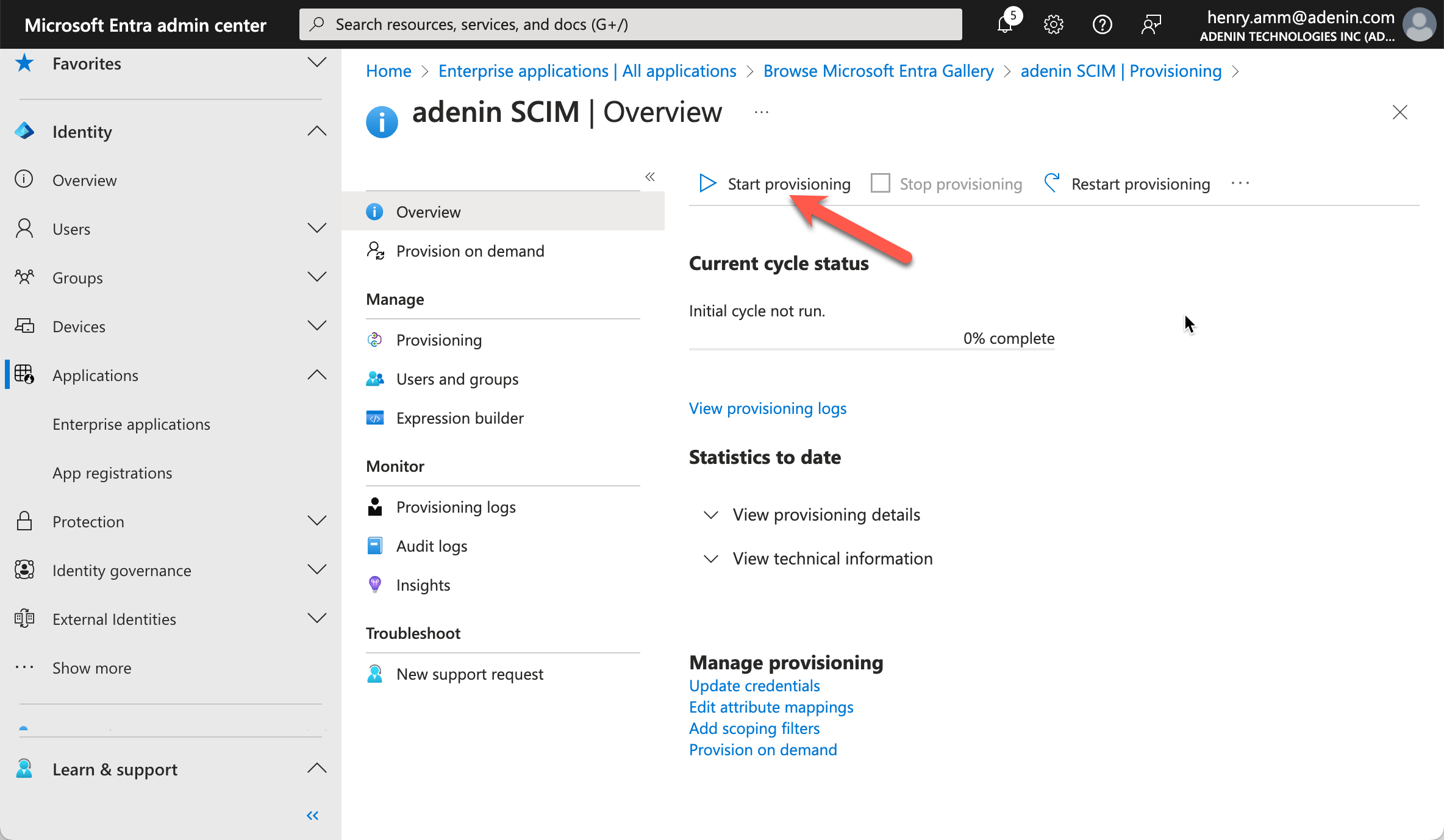Click the Update credentials link
Image resolution: width=1444 pixels, height=840 pixels.
pos(754,685)
